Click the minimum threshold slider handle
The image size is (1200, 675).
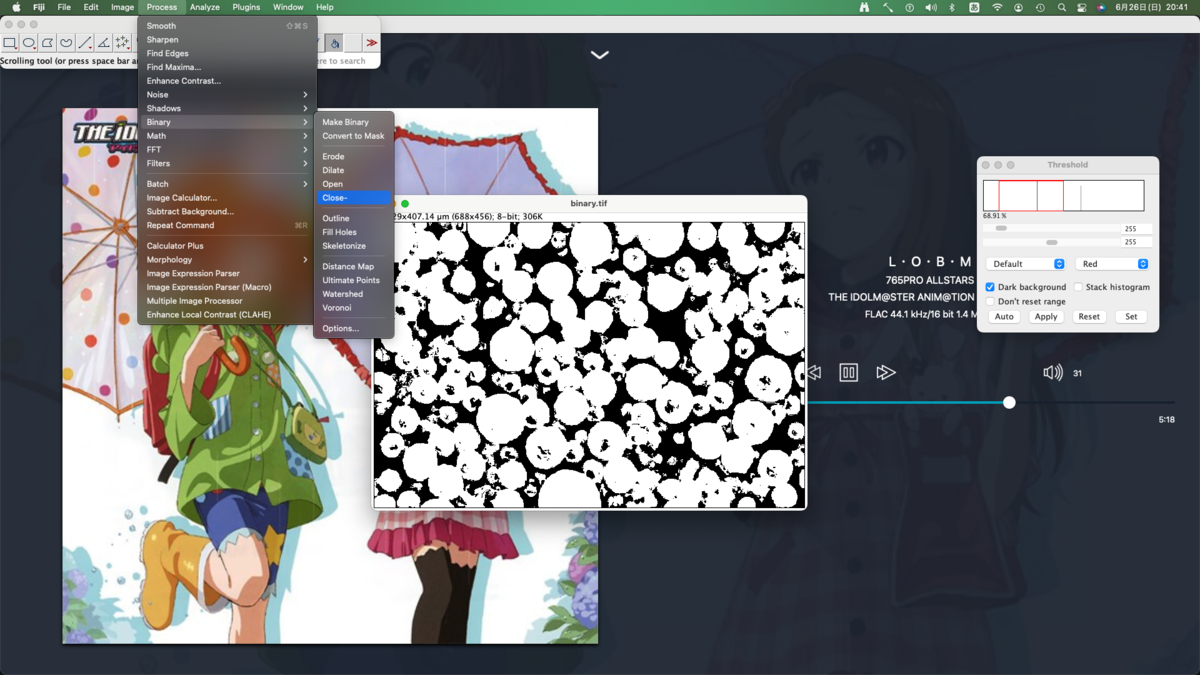pos(1001,229)
